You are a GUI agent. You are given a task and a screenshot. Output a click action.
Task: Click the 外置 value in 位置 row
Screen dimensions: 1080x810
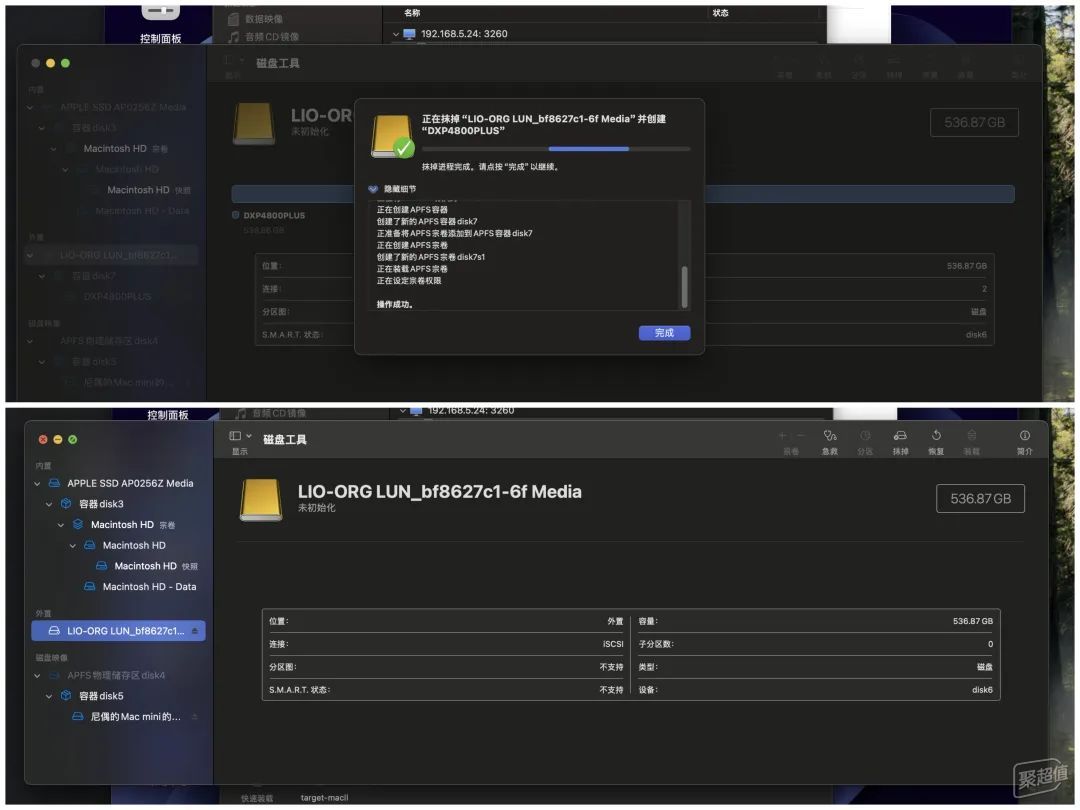(615, 621)
